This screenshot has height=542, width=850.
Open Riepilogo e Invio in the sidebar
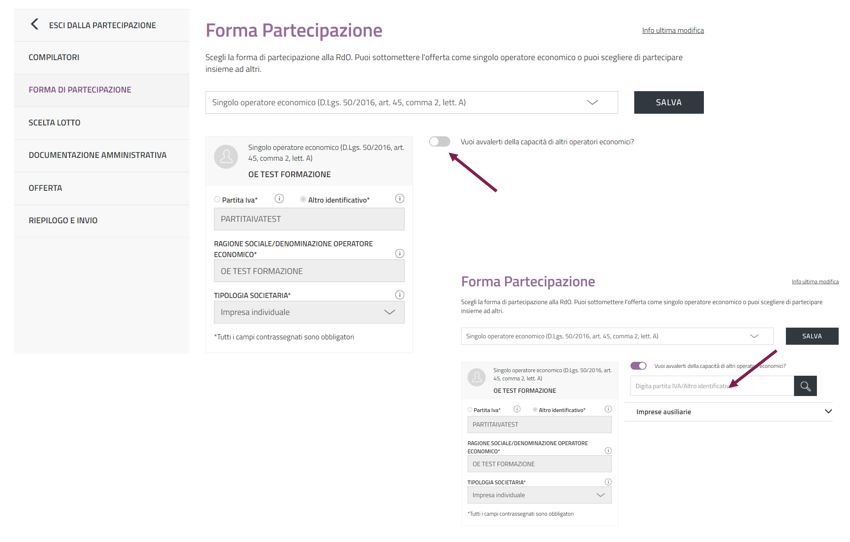tap(63, 220)
